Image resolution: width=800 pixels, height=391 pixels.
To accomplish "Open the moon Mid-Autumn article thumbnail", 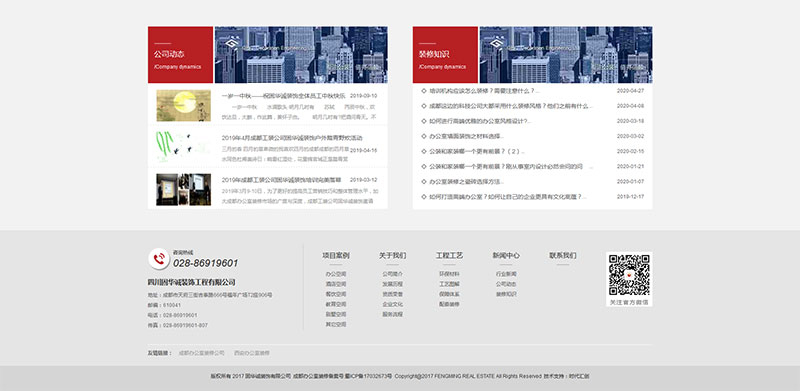I will pyautogui.click(x=184, y=106).
